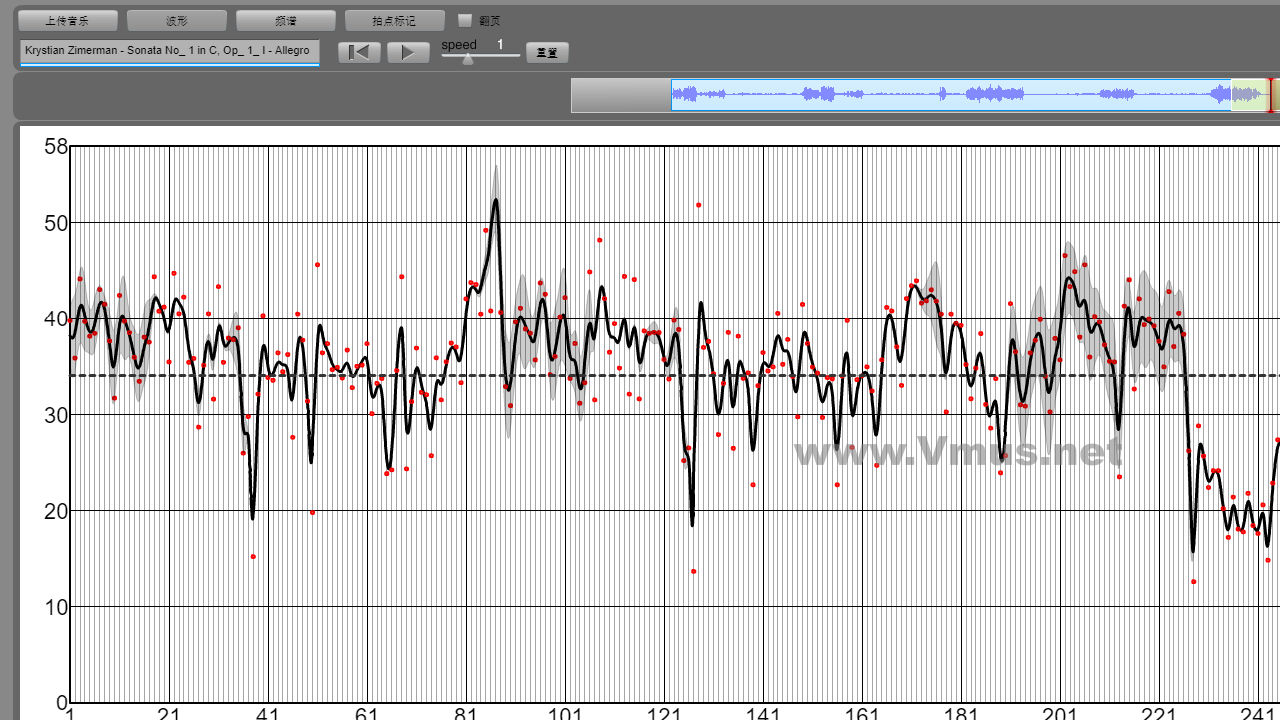The width and height of the screenshot is (1280, 720).
Task: Click the red outlier dot near value 52
Action: pyautogui.click(x=699, y=205)
